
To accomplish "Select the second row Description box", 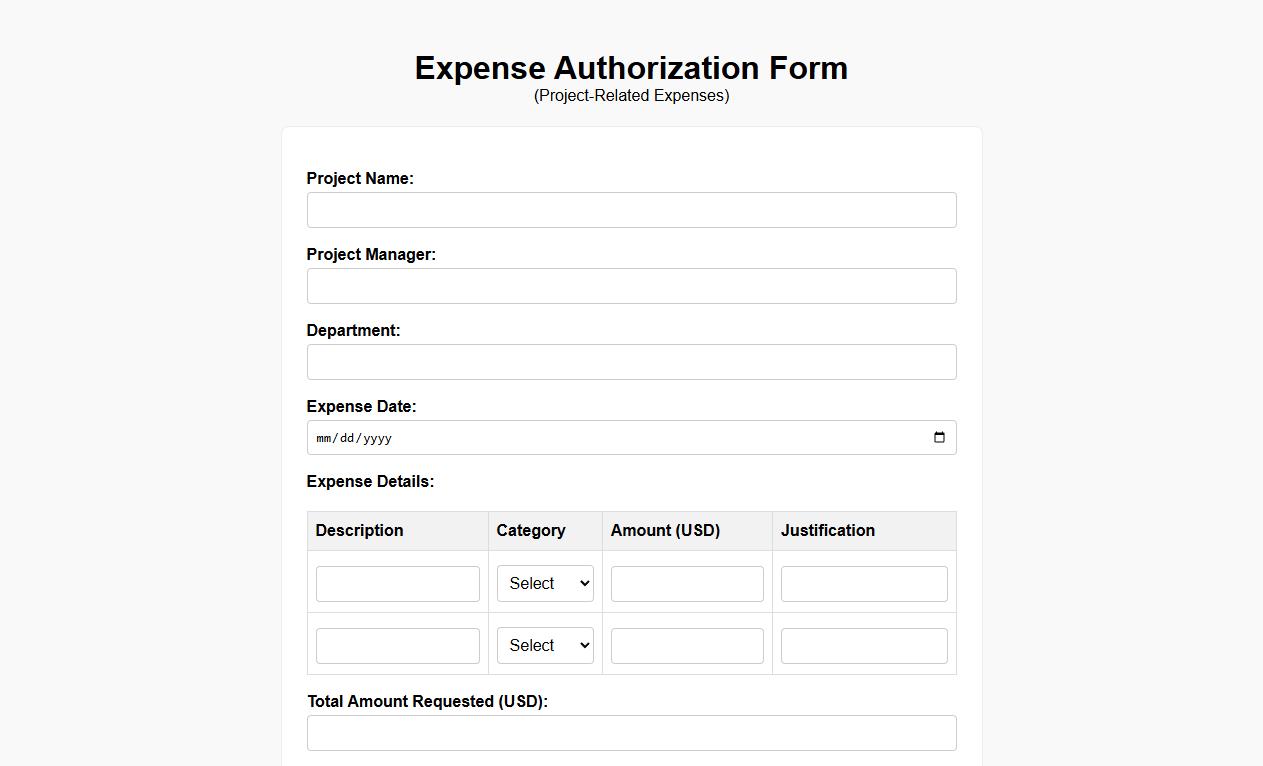I will click(x=397, y=645).
